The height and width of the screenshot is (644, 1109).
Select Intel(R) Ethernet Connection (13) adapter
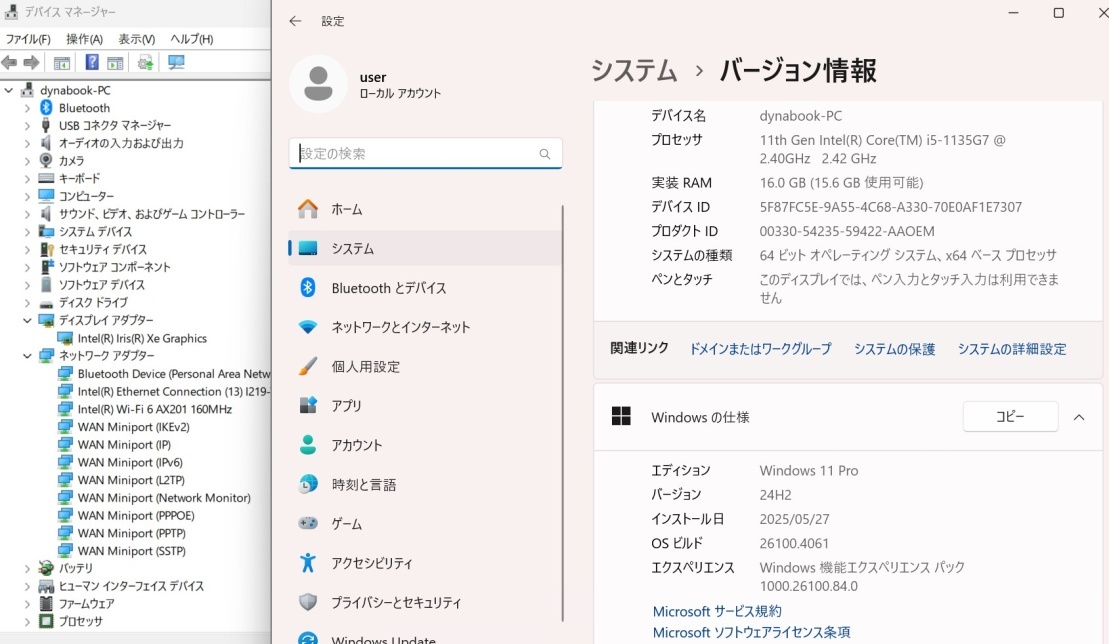(173, 392)
